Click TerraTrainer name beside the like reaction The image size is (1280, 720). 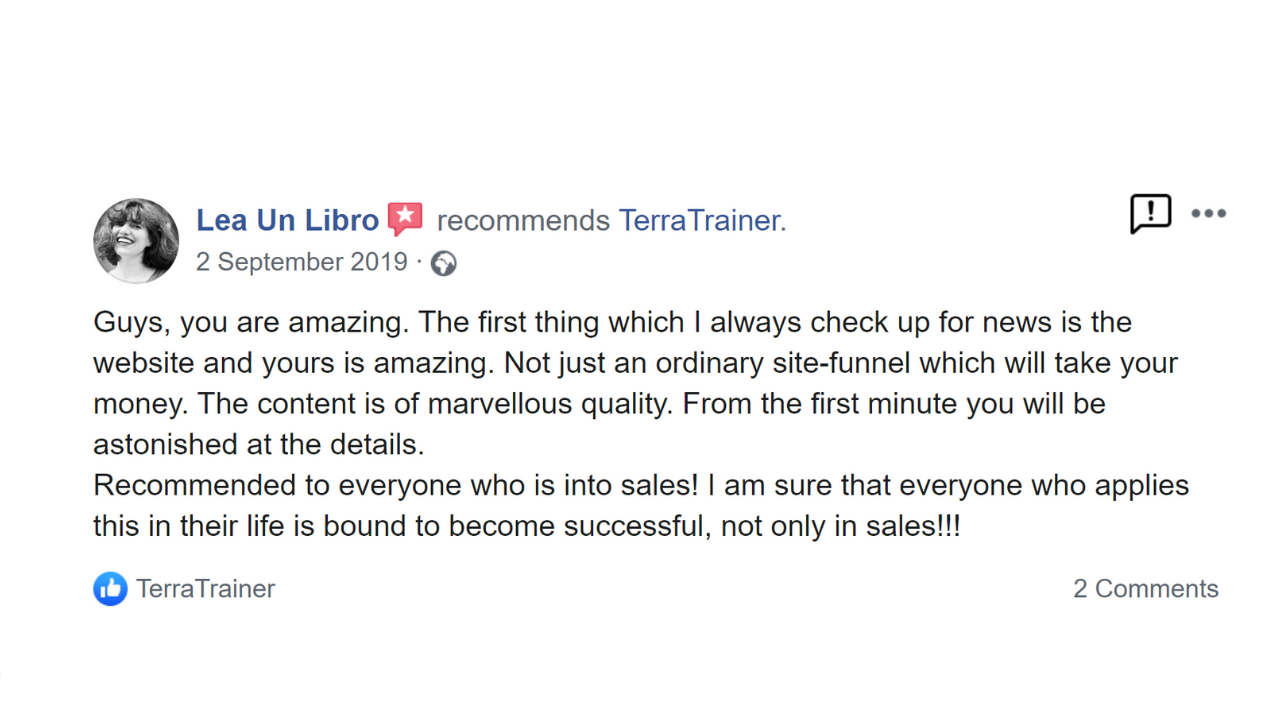coord(205,589)
